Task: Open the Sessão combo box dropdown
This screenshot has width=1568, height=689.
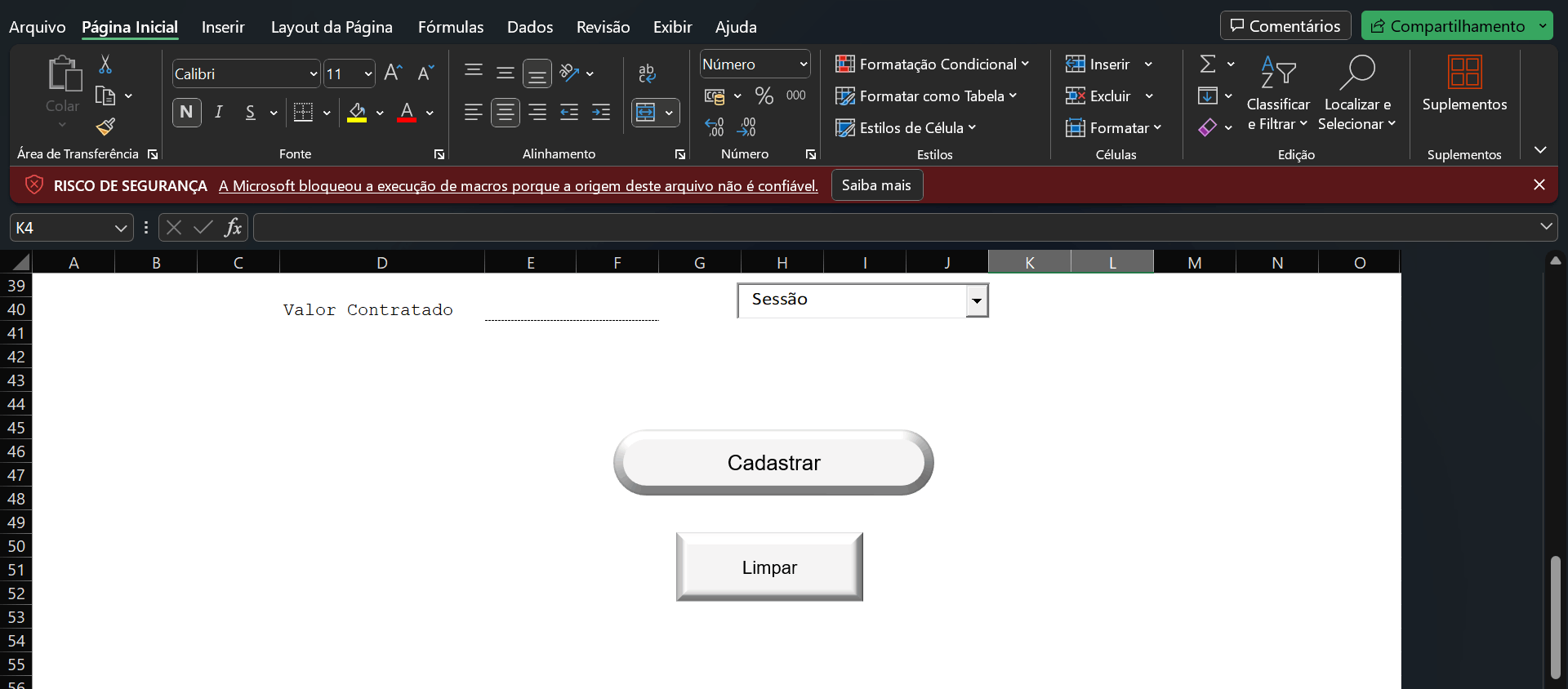Action: (x=977, y=301)
